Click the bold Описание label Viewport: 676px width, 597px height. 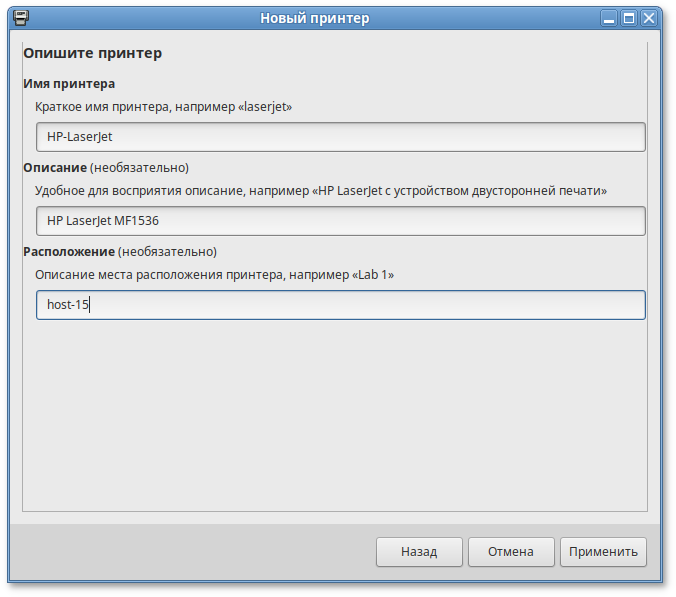pyautogui.click(x=55, y=167)
